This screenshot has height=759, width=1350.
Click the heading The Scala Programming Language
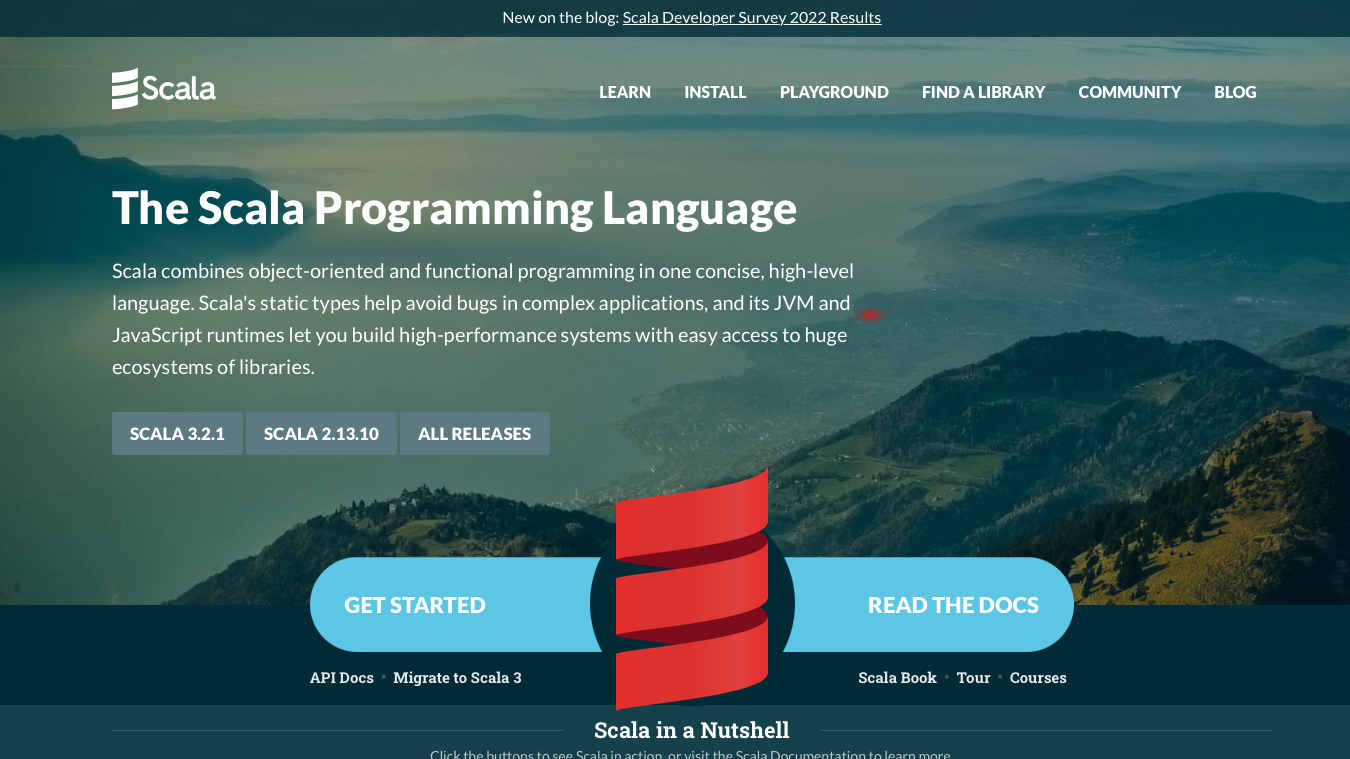click(455, 208)
